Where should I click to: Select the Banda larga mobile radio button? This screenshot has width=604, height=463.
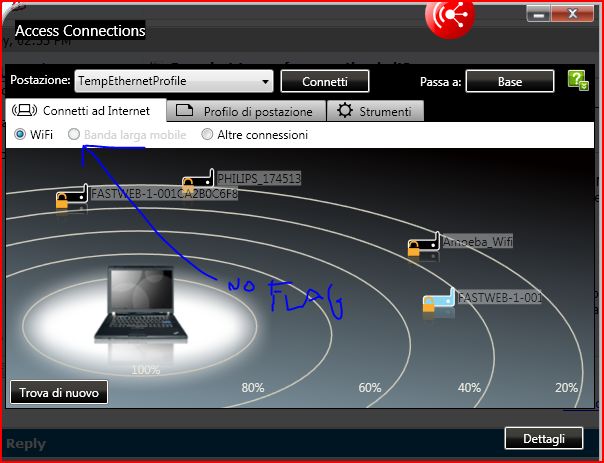[74, 134]
